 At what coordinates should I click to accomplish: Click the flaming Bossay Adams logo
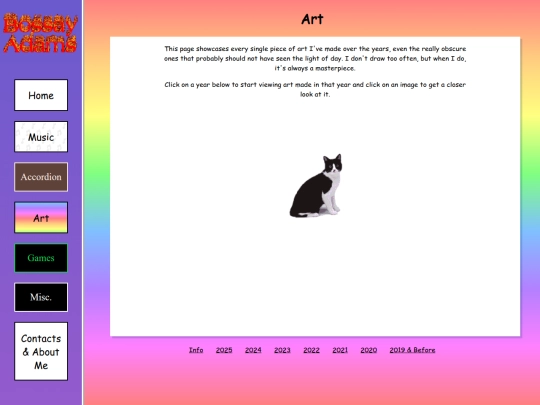(41, 33)
